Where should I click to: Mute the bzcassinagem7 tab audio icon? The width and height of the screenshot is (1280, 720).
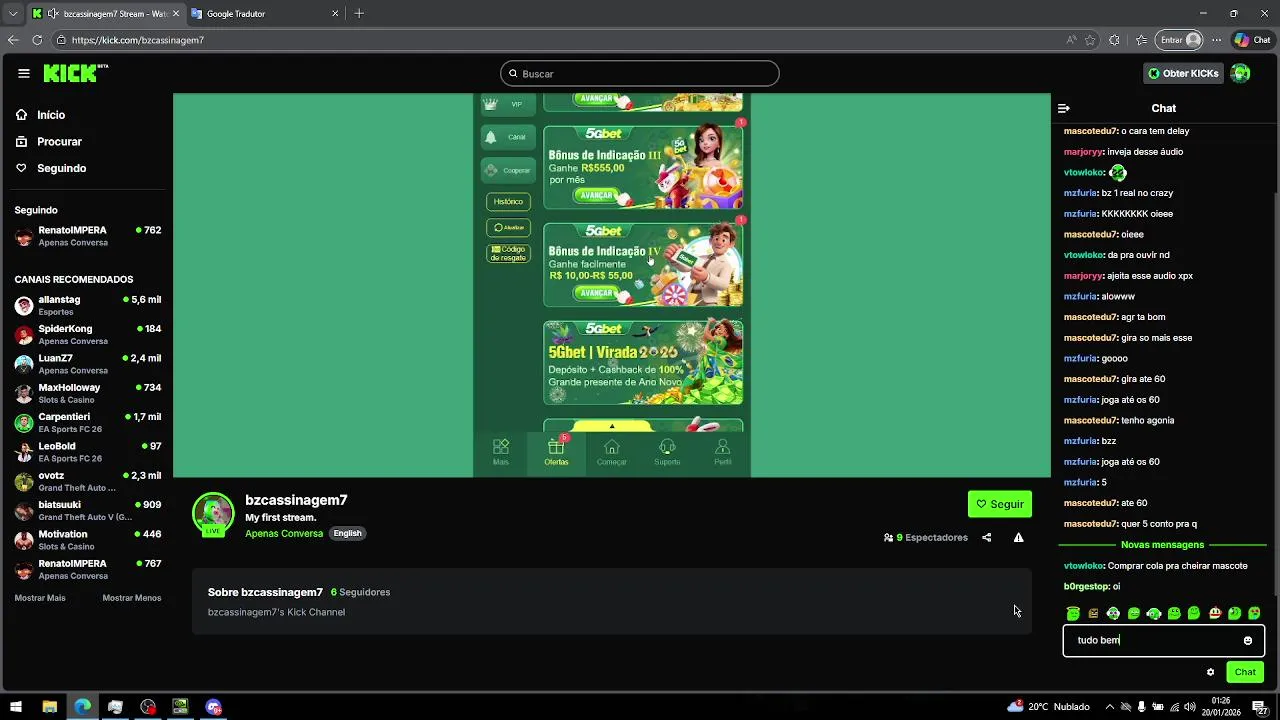coord(53,14)
